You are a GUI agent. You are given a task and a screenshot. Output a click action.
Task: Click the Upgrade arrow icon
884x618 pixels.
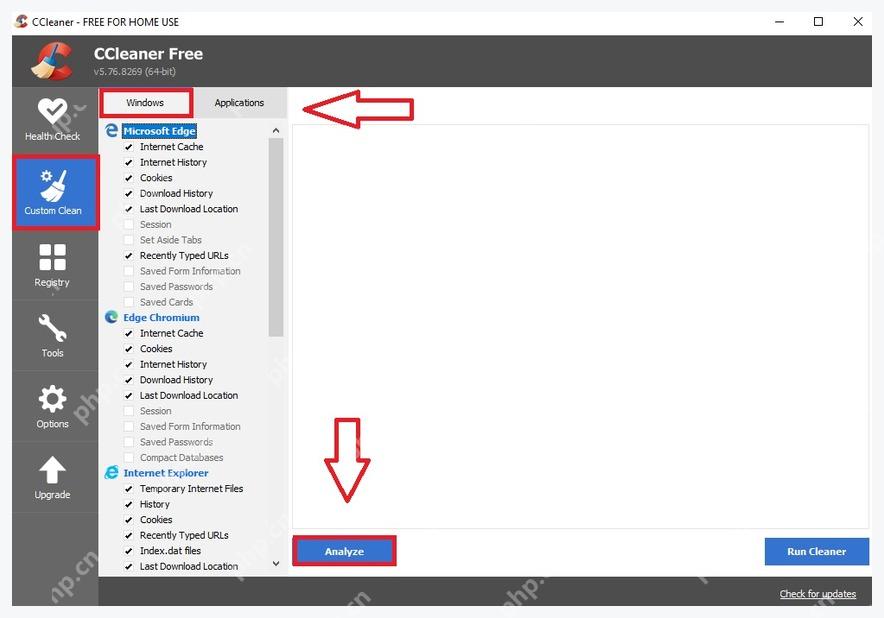52,470
